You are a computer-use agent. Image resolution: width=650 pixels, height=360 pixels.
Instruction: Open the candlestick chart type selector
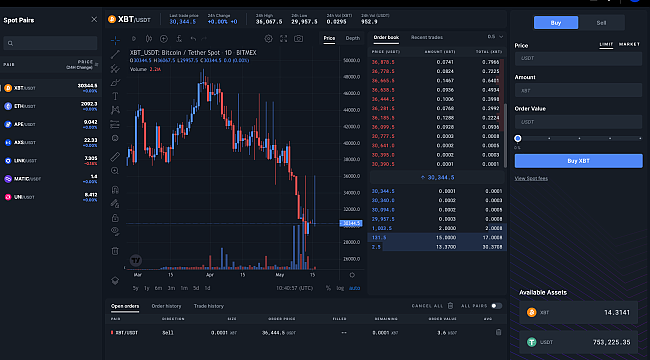click(148, 39)
